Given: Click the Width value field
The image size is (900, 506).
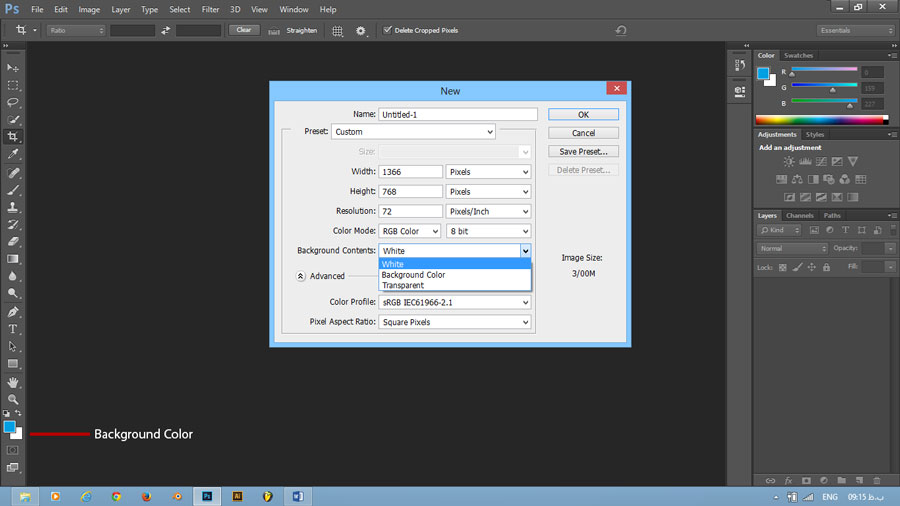Looking at the screenshot, I should [x=410, y=172].
